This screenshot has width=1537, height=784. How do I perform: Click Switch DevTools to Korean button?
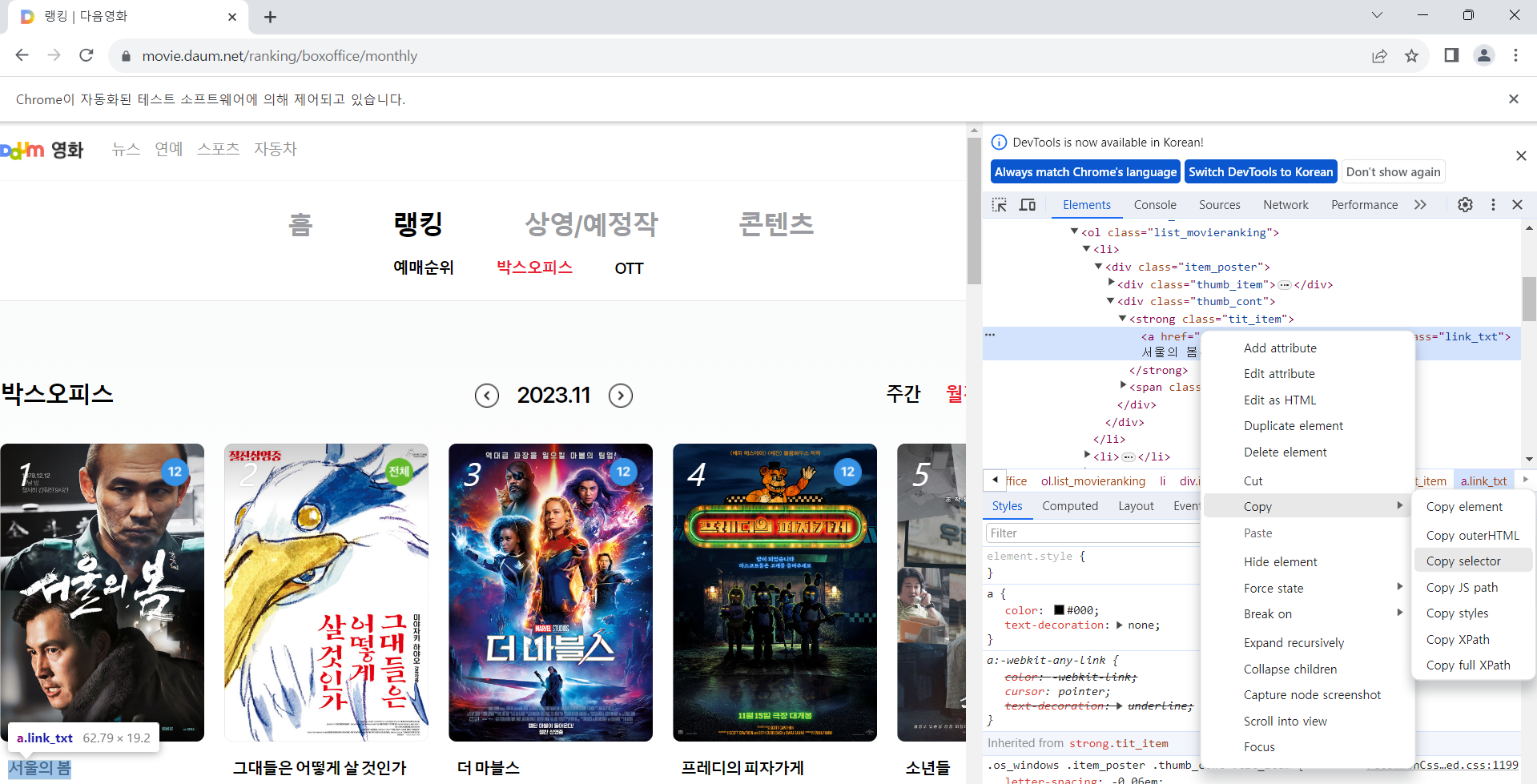tap(1261, 172)
